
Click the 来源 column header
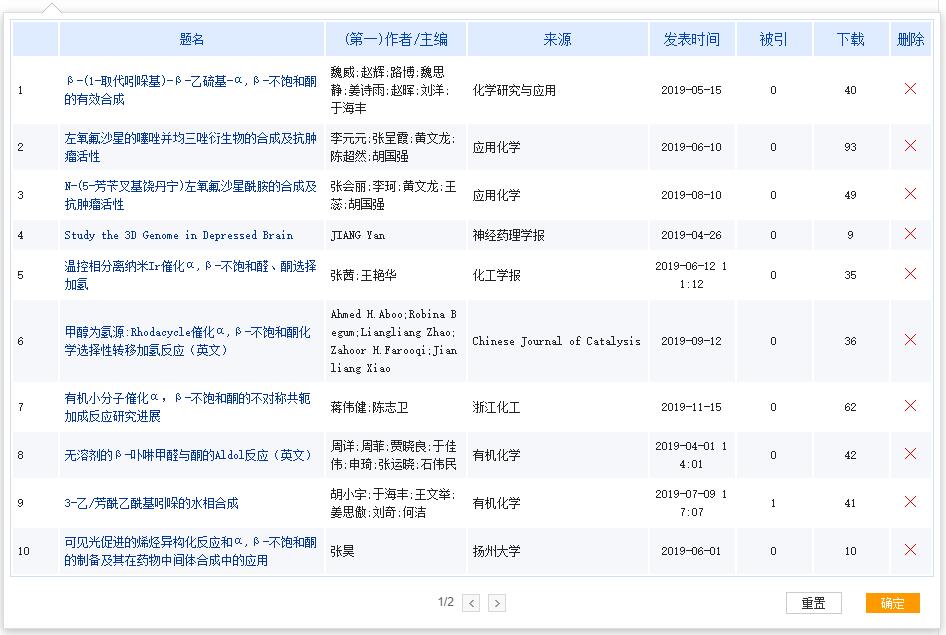point(557,39)
